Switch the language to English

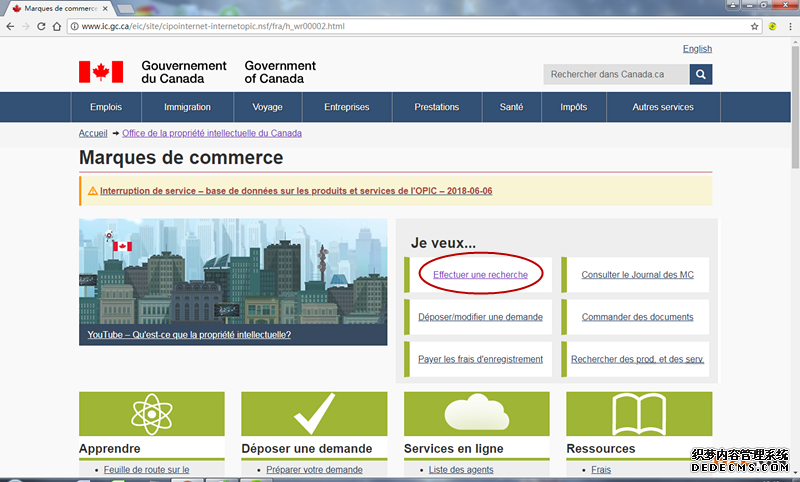point(697,48)
